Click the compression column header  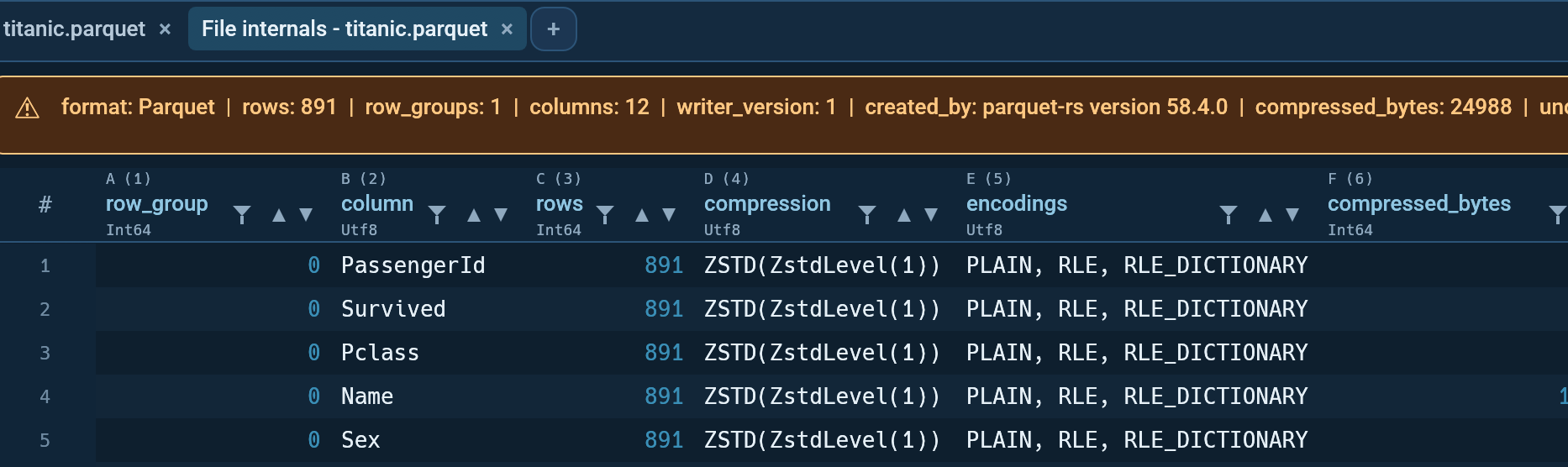coord(767,204)
